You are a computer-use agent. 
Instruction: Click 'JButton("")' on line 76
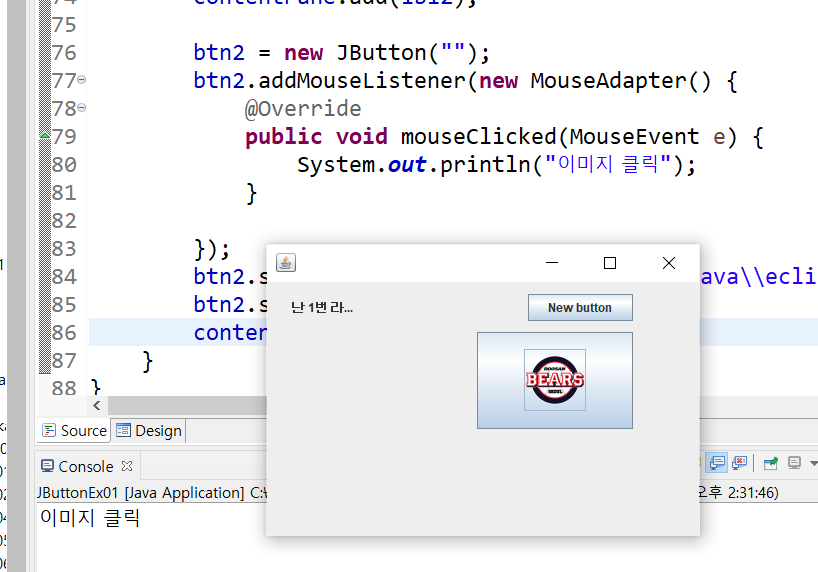click(x=406, y=53)
